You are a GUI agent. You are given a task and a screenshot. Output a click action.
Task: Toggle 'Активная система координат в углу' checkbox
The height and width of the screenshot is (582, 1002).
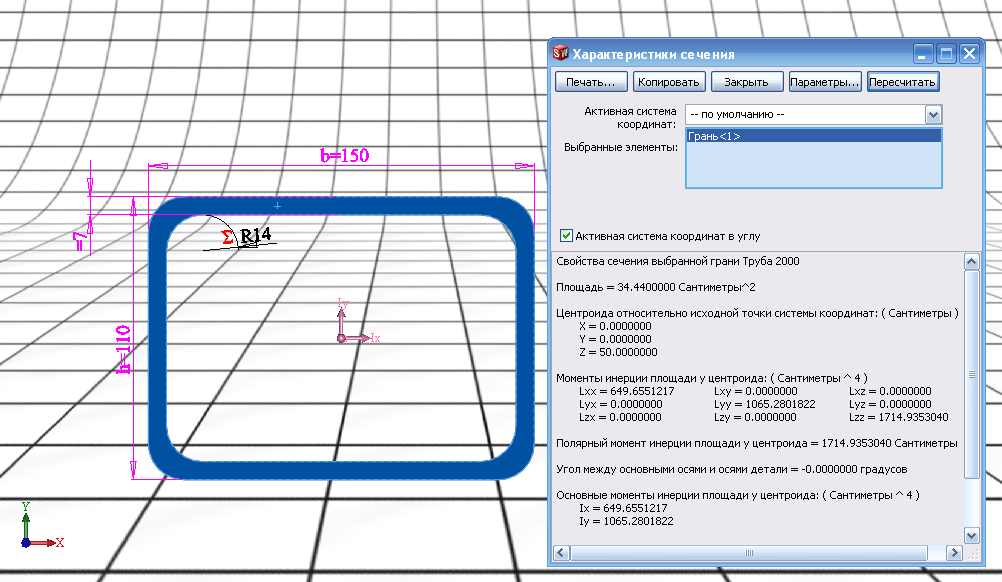click(x=567, y=236)
